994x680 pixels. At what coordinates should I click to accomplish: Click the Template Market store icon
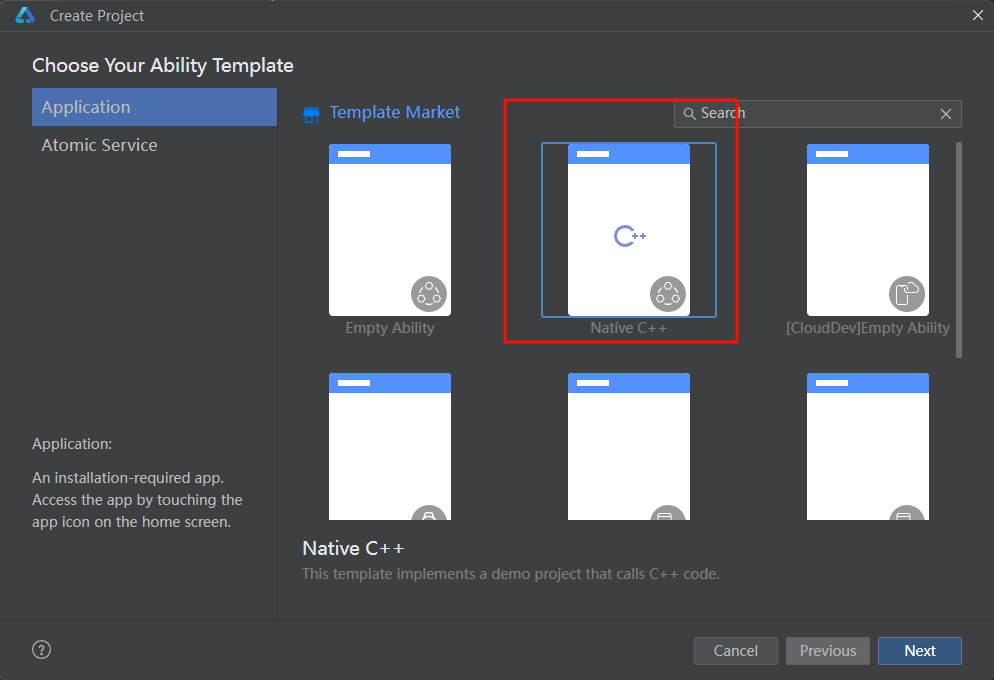(x=311, y=114)
